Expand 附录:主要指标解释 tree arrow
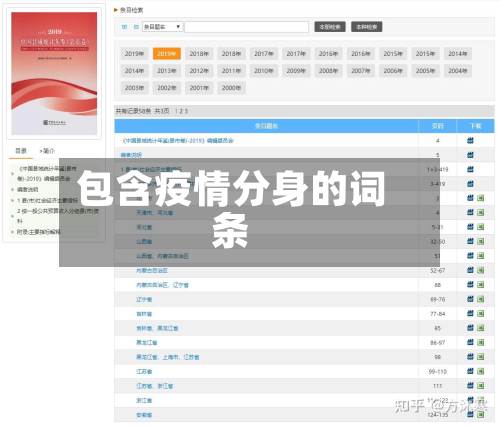This screenshot has height=426, width=500. [13, 232]
